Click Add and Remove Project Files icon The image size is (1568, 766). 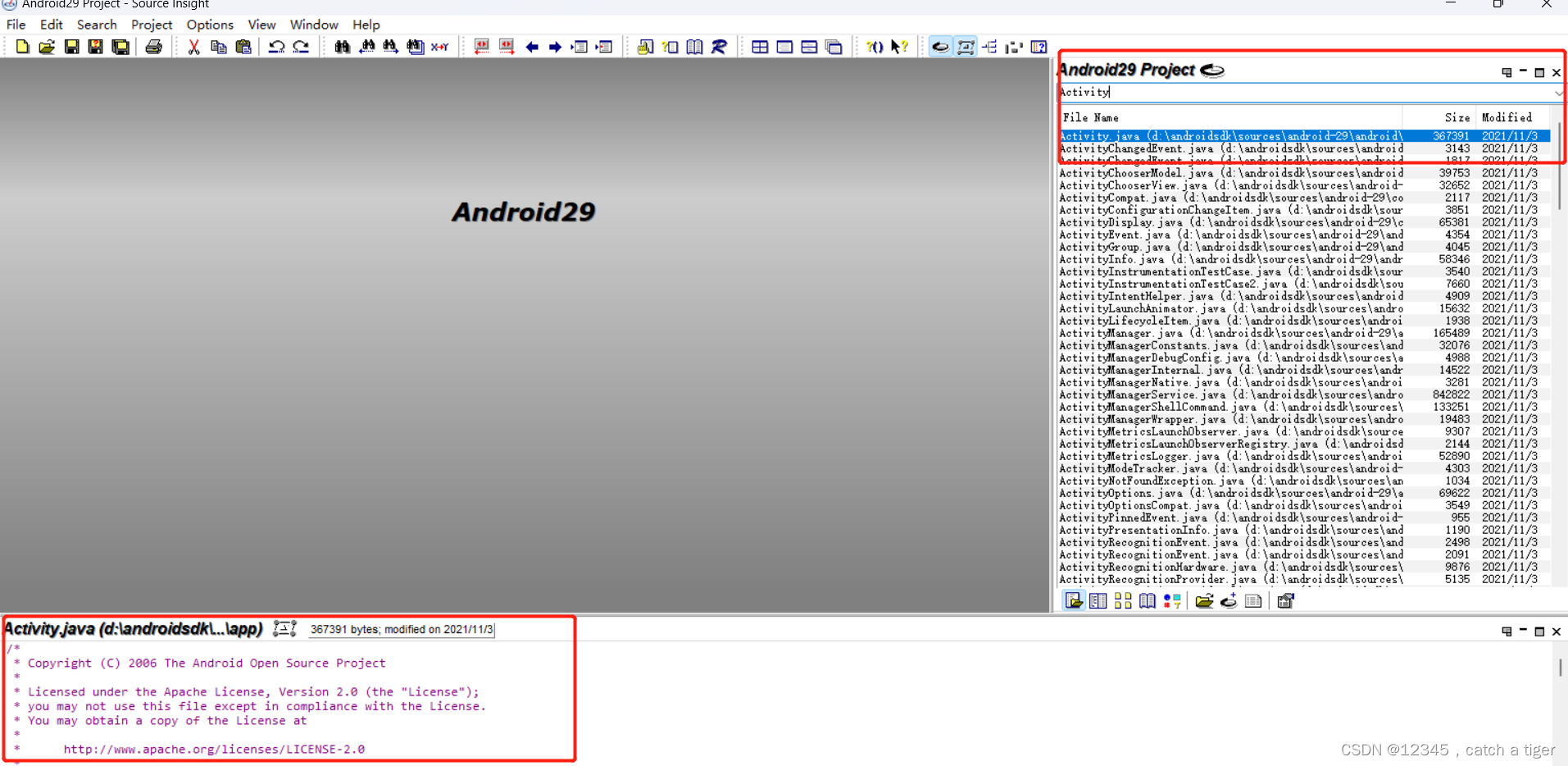click(x=1229, y=601)
